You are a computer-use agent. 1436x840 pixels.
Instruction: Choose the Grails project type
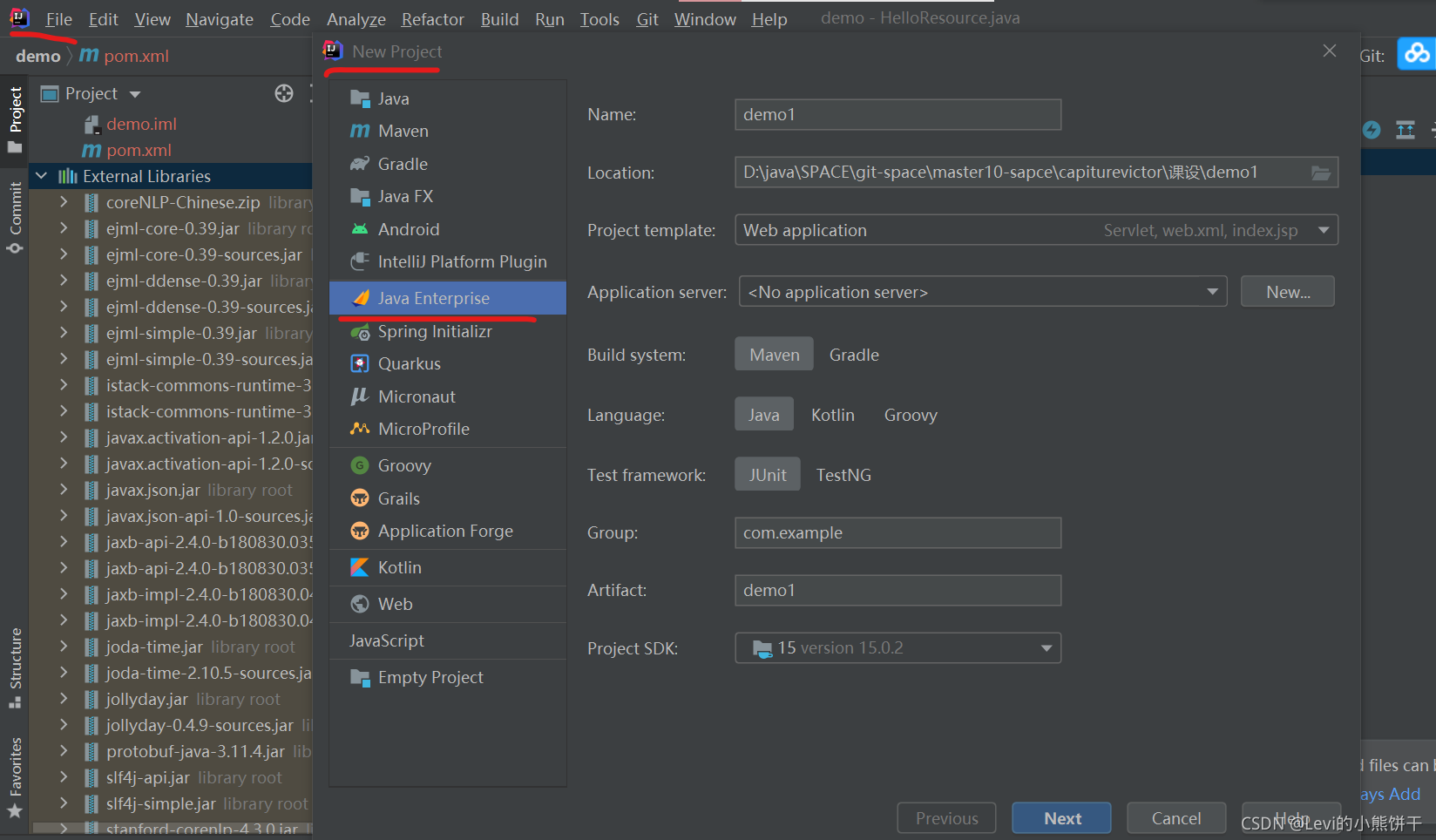[448, 498]
